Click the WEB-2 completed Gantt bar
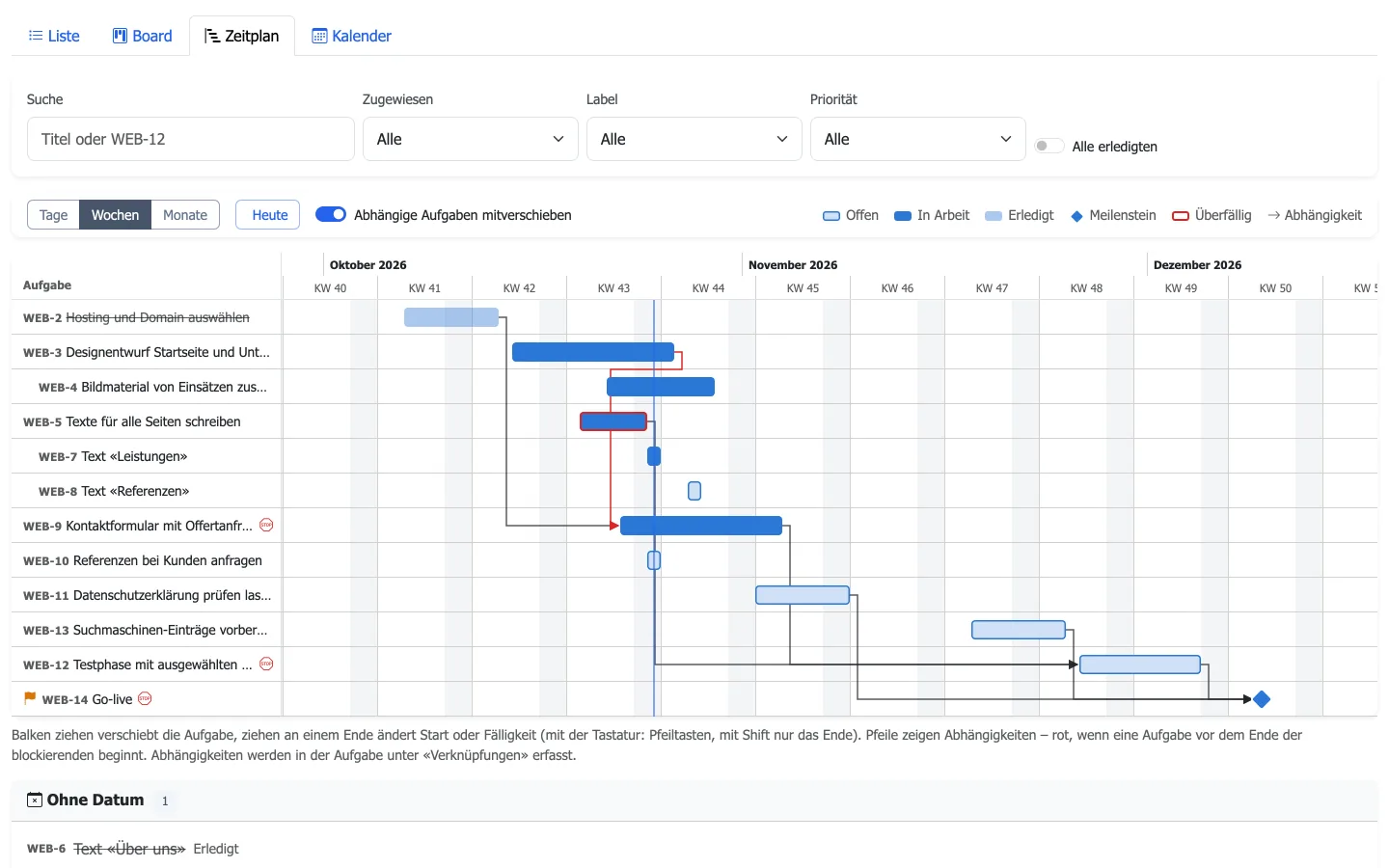Image resolution: width=1389 pixels, height=868 pixels. point(451,317)
